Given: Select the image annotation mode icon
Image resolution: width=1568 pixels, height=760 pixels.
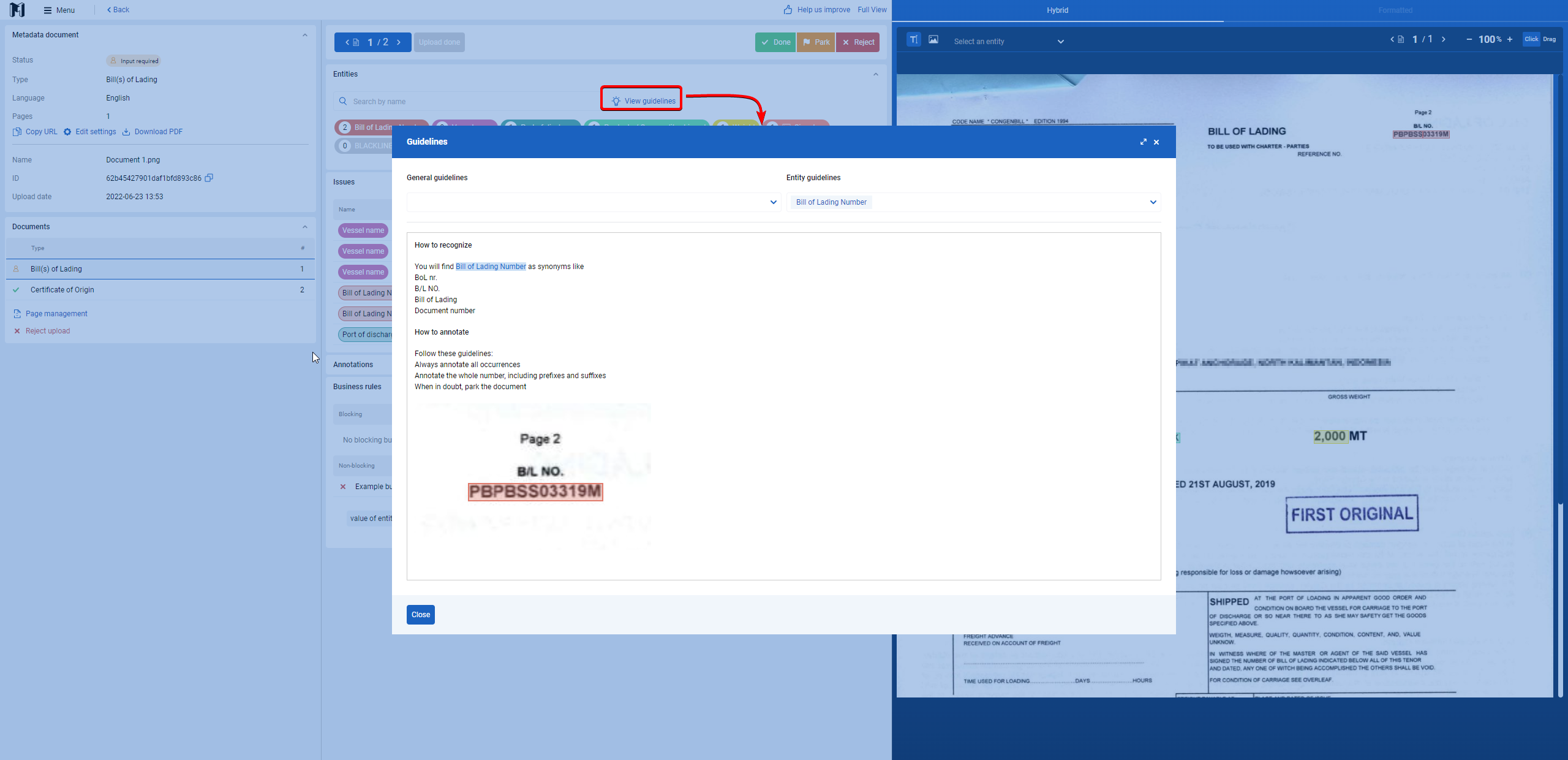Looking at the screenshot, I should tap(933, 40).
